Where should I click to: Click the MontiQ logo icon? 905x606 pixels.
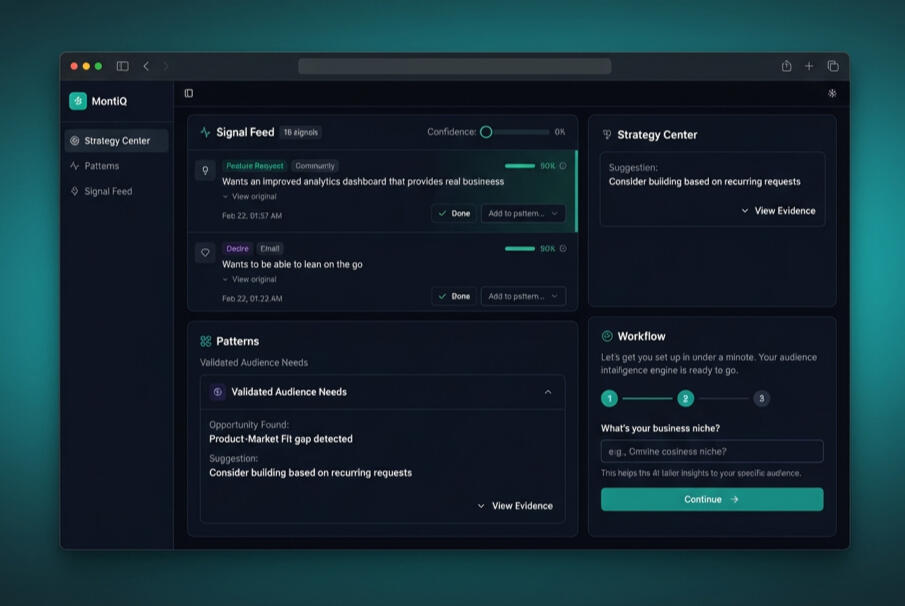(x=78, y=101)
